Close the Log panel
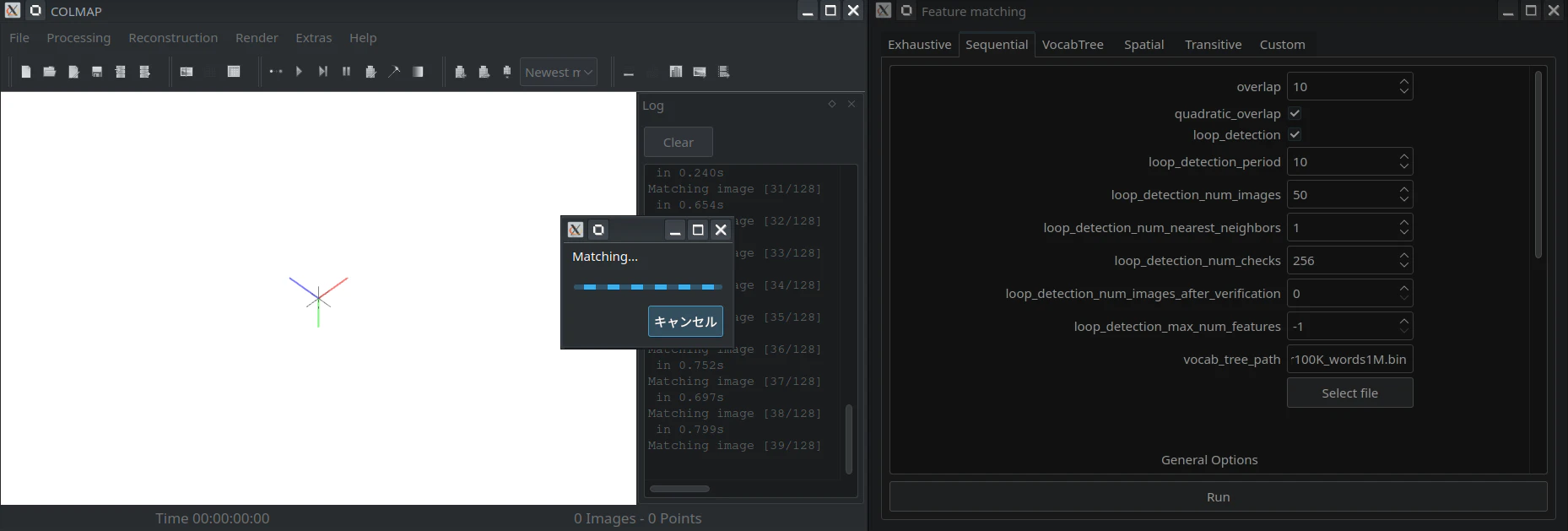This screenshot has width=1568, height=531. (852, 104)
